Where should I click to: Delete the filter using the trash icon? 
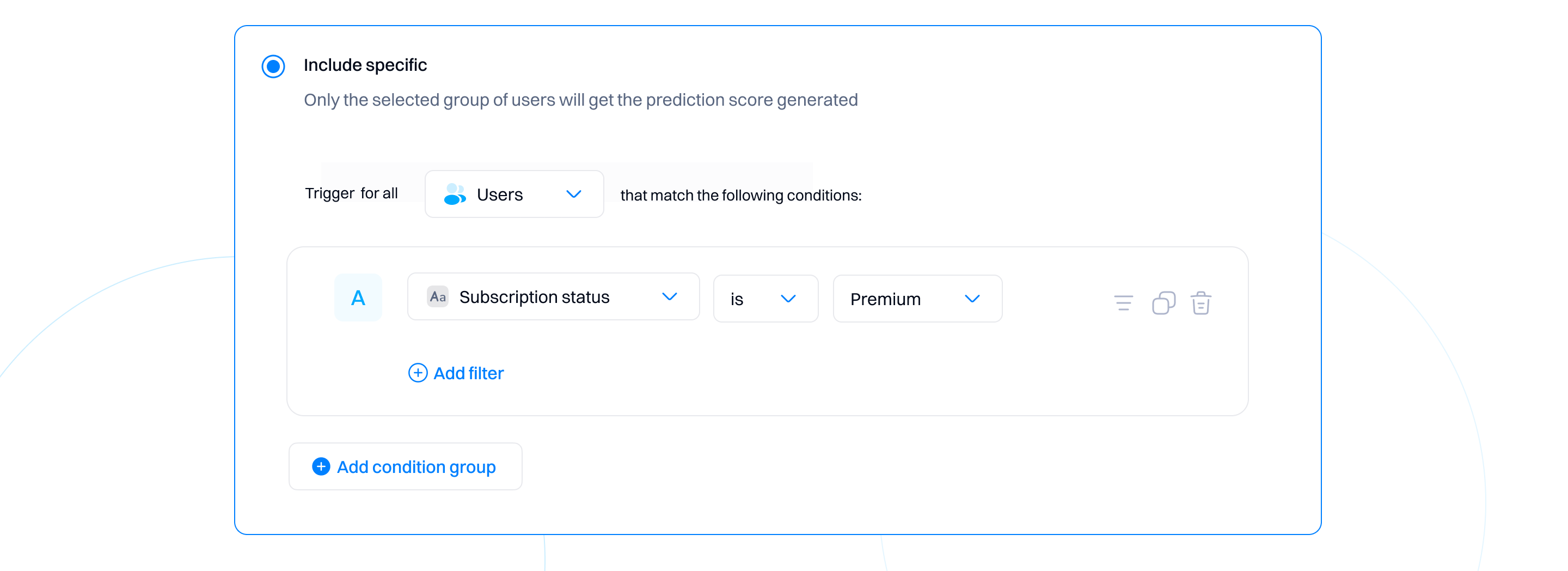pyautogui.click(x=1200, y=303)
